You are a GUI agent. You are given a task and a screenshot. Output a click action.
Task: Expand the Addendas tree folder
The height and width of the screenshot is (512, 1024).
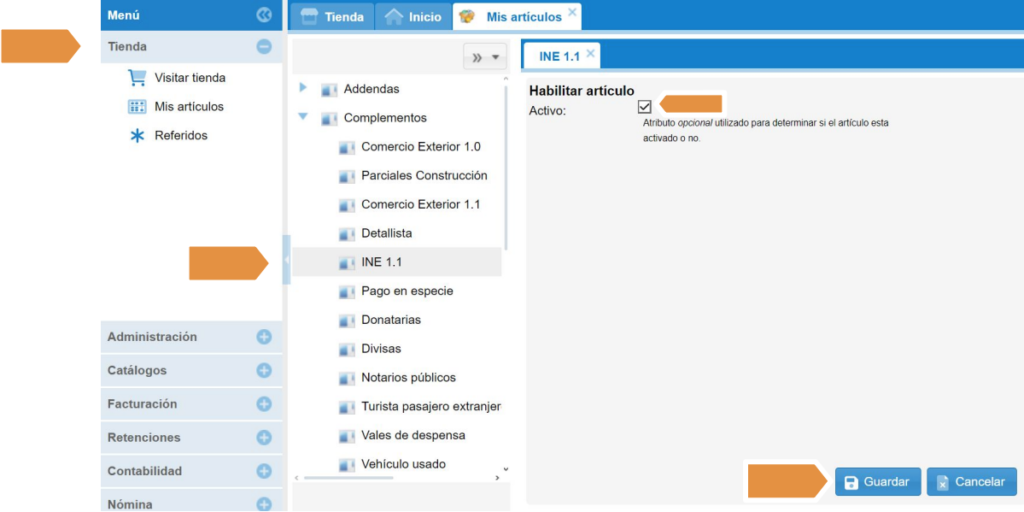tap(303, 88)
